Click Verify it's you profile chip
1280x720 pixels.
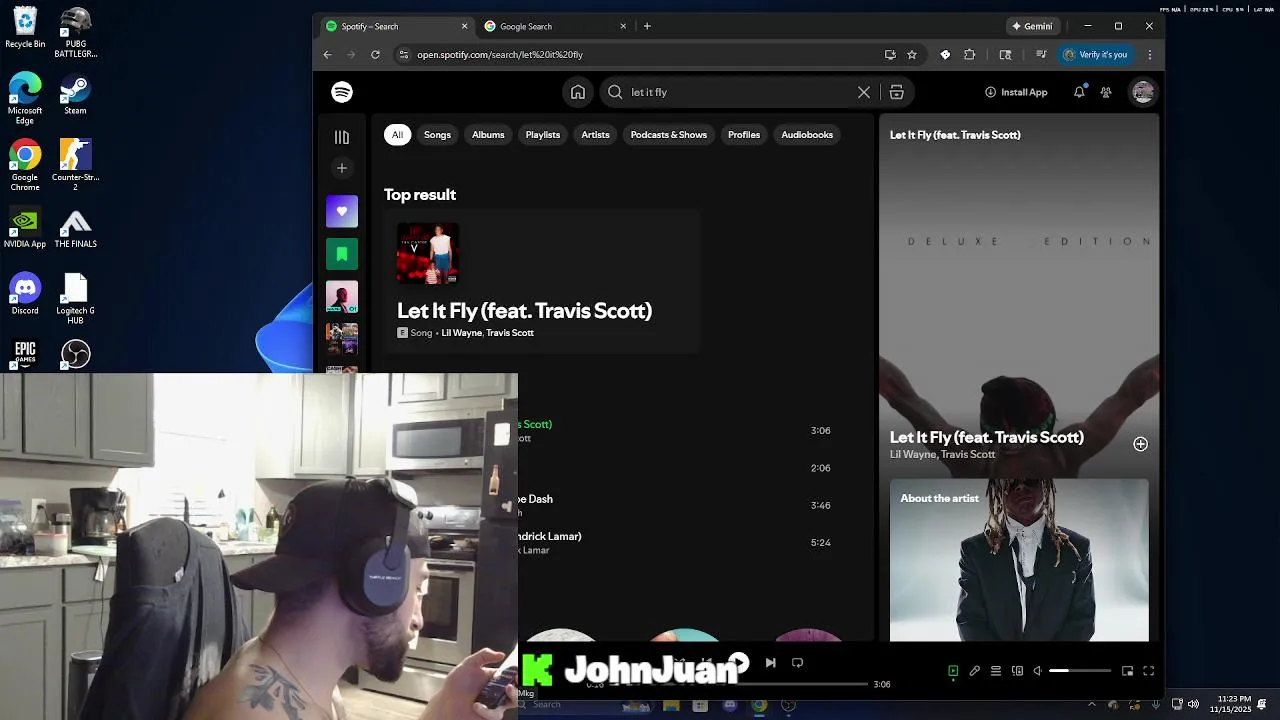coord(1095,55)
